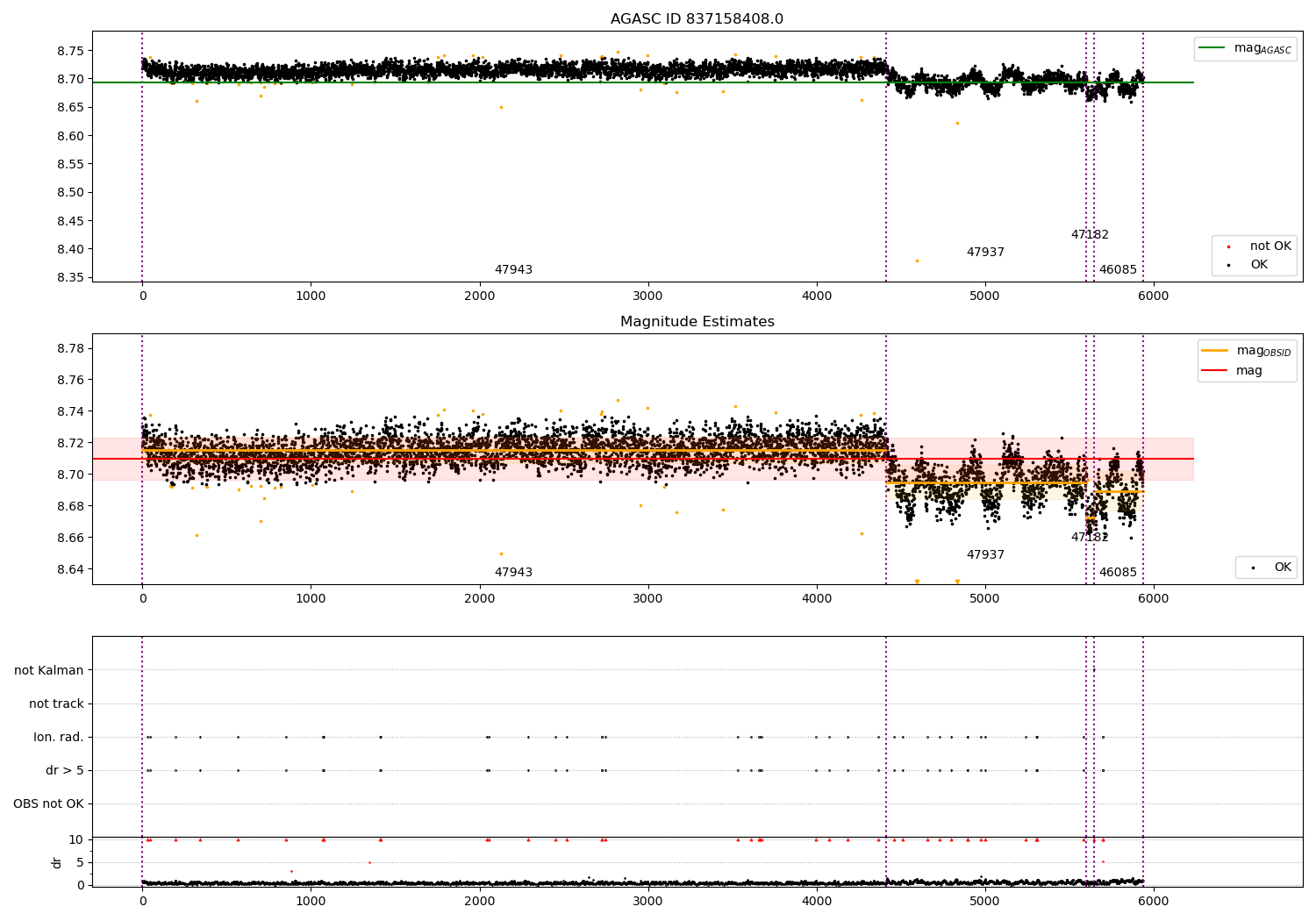Click the 'Magnitude Estimates' subplot title

click(x=697, y=322)
